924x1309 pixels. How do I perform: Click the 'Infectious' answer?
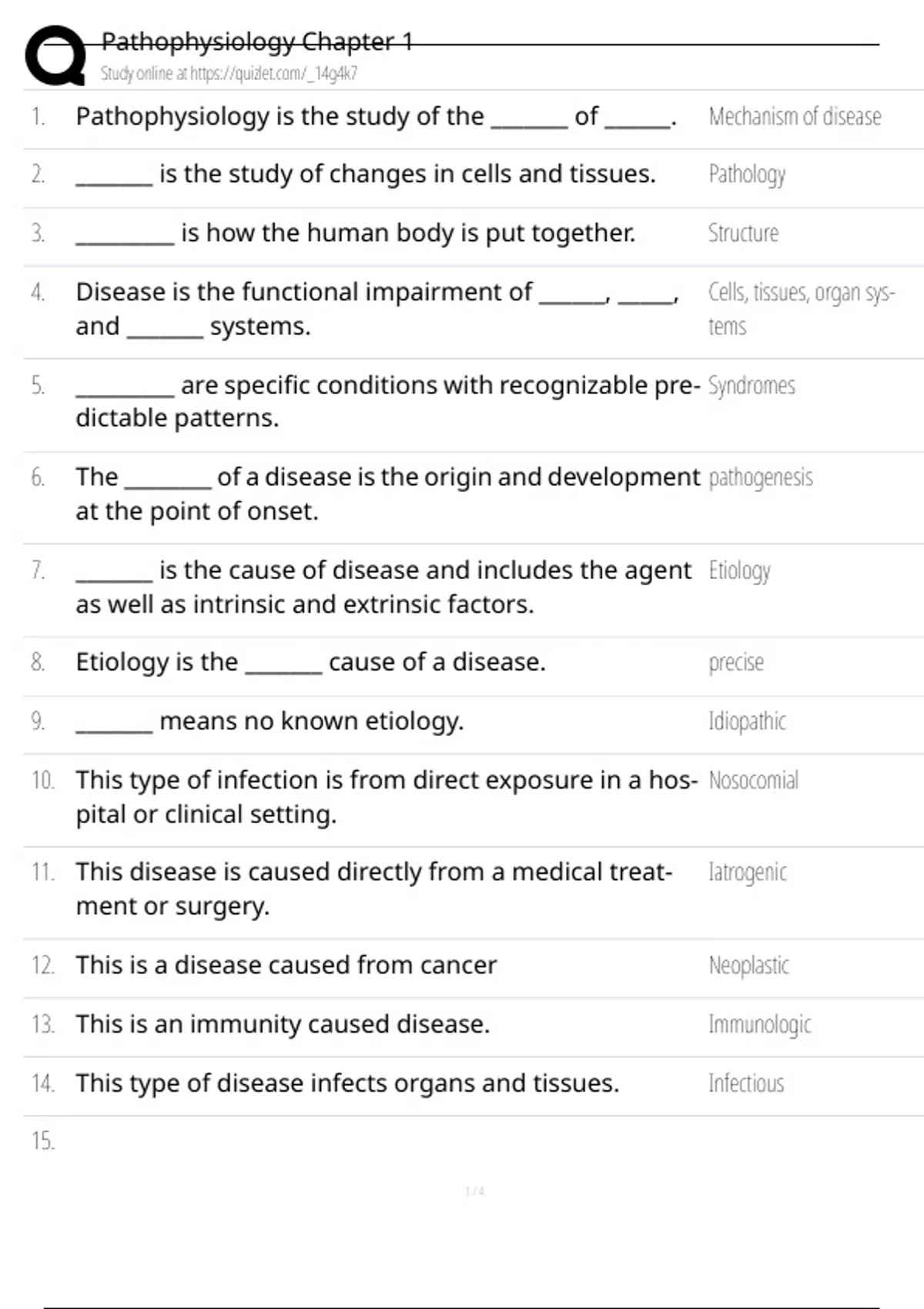[746, 1083]
